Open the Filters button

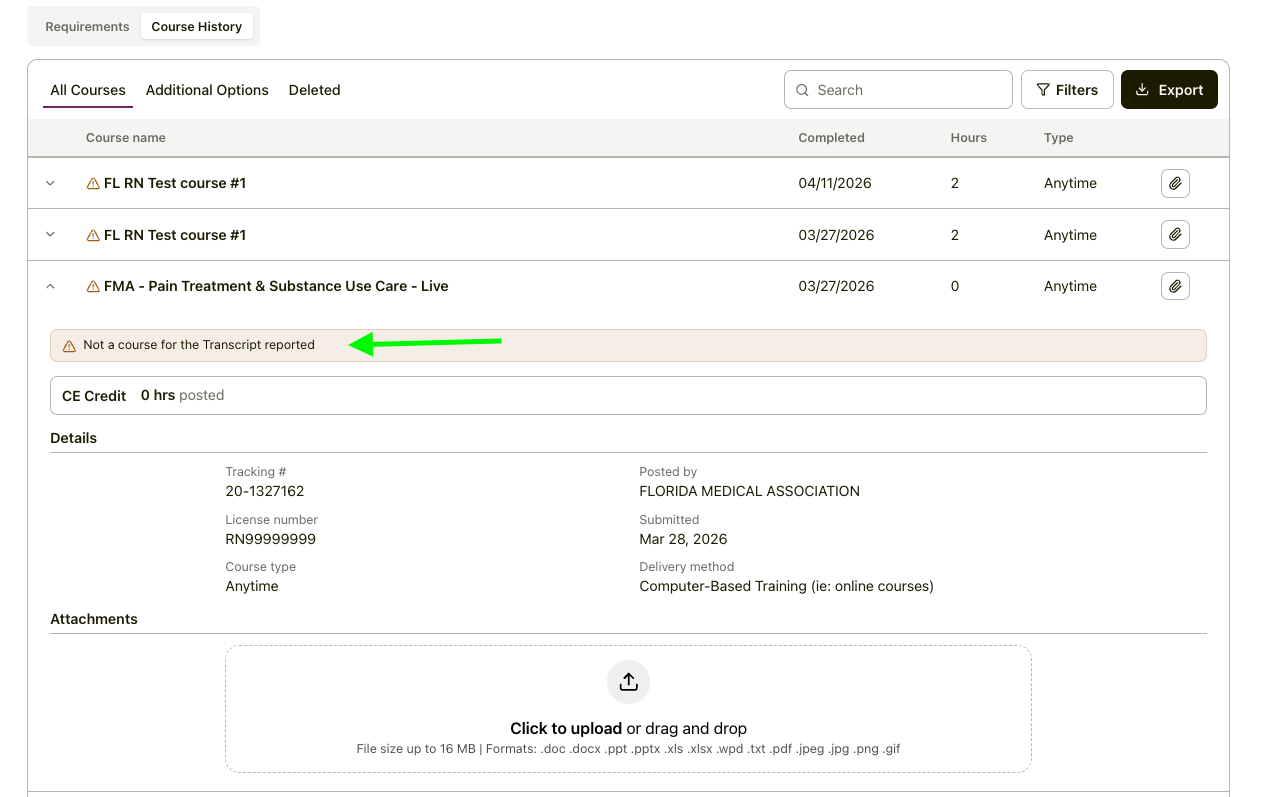point(1066,90)
